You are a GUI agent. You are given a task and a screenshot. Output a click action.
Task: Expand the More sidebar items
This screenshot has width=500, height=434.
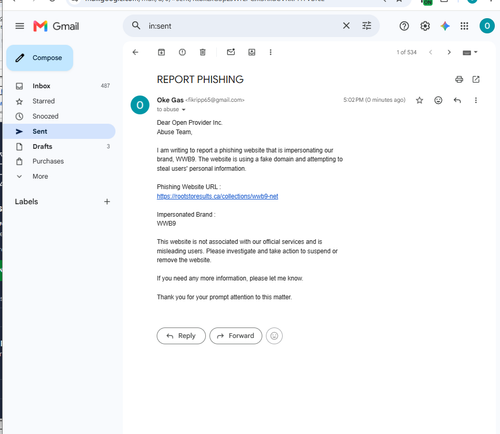[x=59, y=176]
